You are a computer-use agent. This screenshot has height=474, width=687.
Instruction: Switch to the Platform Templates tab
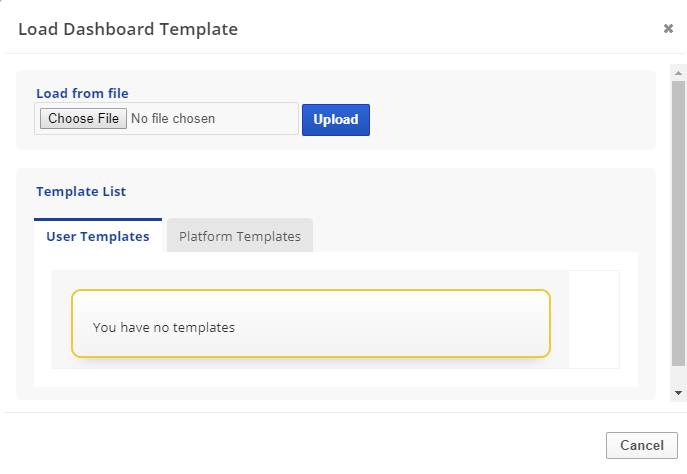click(x=239, y=236)
